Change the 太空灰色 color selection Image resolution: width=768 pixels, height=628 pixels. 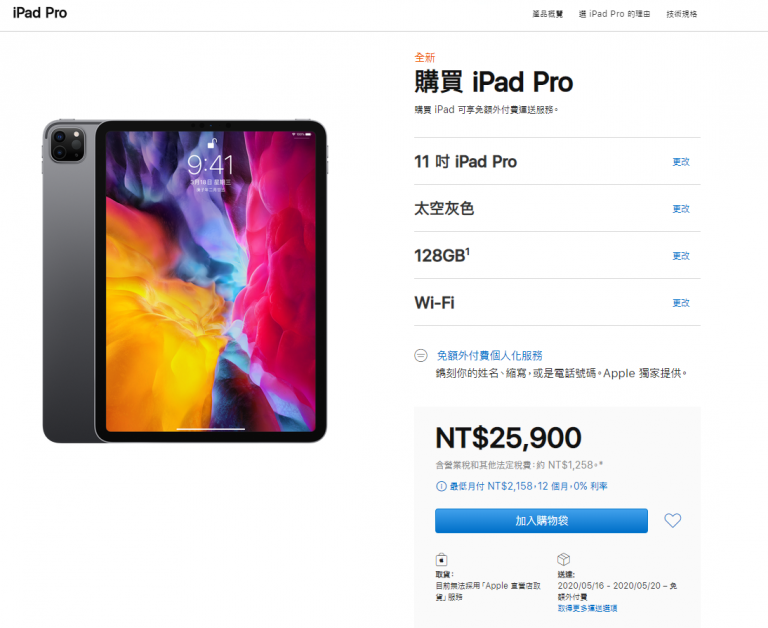pos(681,209)
